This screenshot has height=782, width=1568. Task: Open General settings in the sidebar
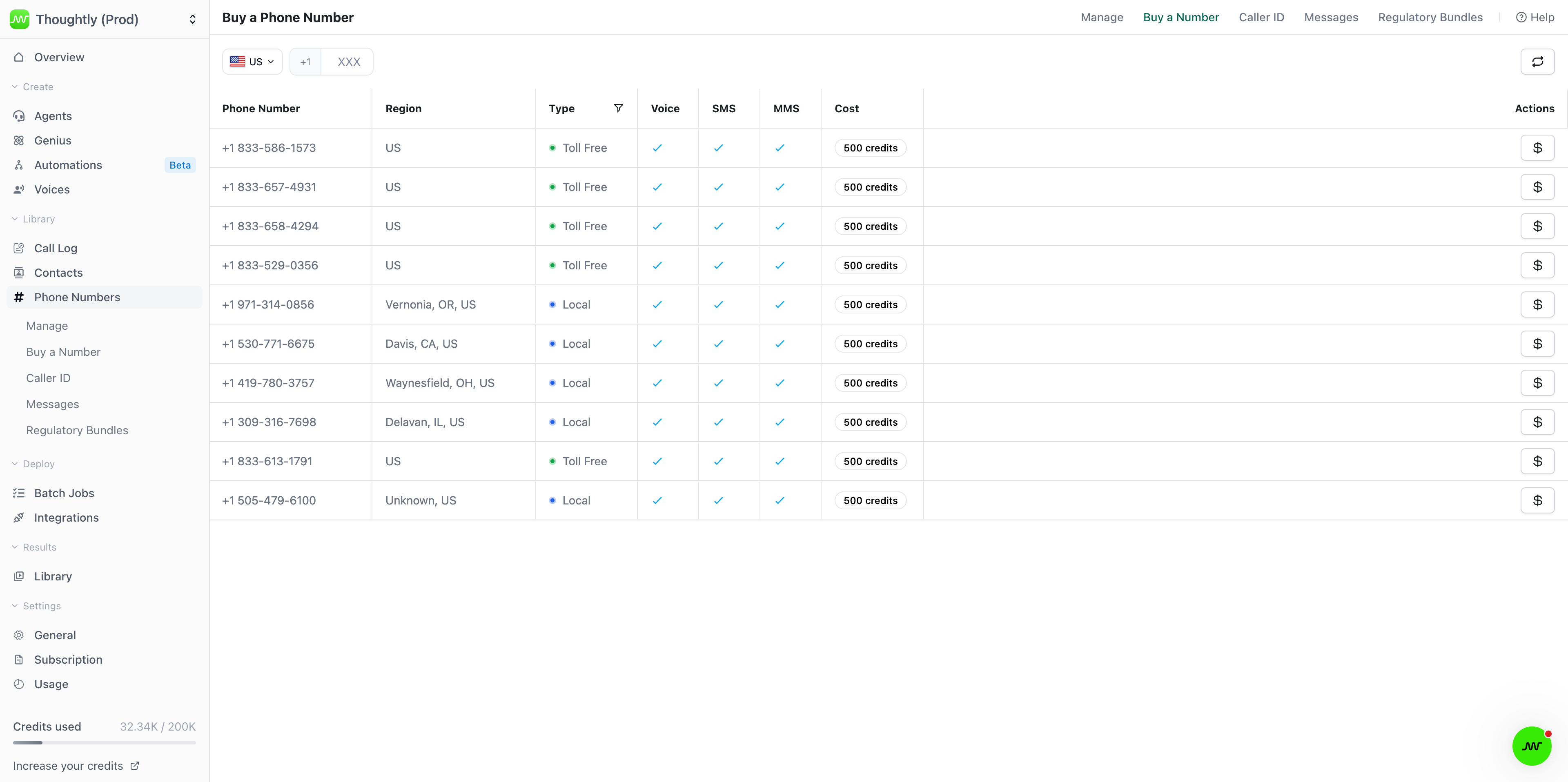click(104, 635)
